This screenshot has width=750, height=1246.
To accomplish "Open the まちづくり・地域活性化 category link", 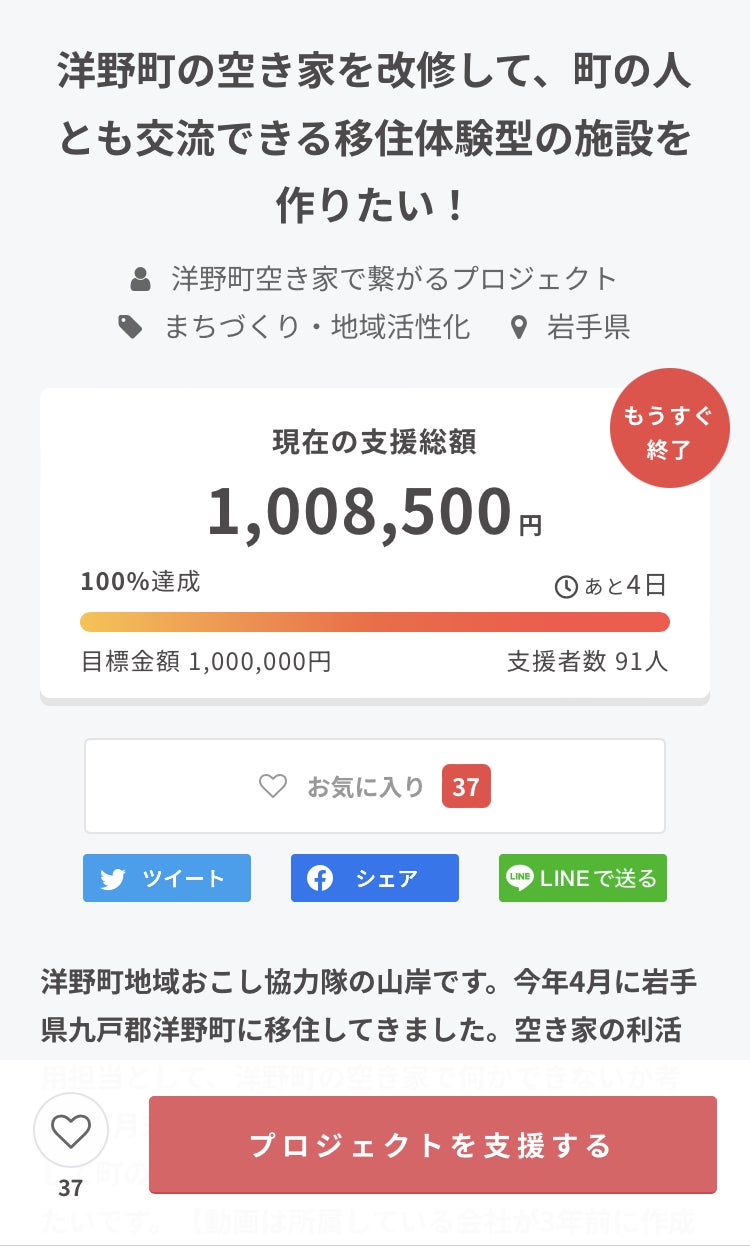I will [317, 327].
